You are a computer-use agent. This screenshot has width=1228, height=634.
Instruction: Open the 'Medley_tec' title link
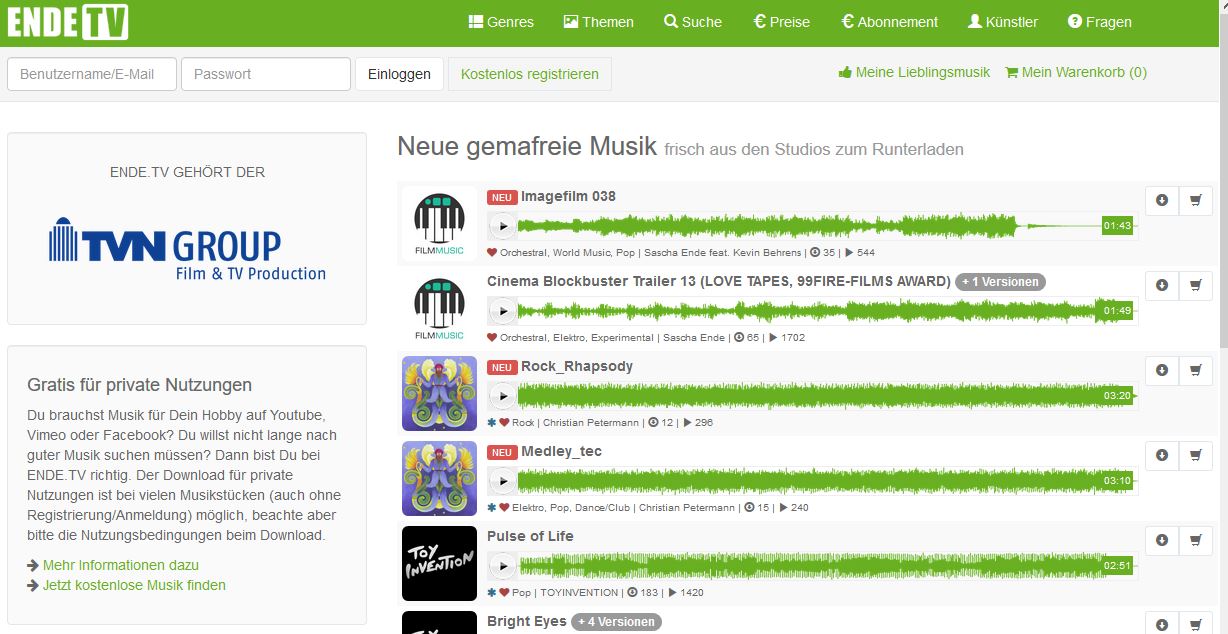561,451
